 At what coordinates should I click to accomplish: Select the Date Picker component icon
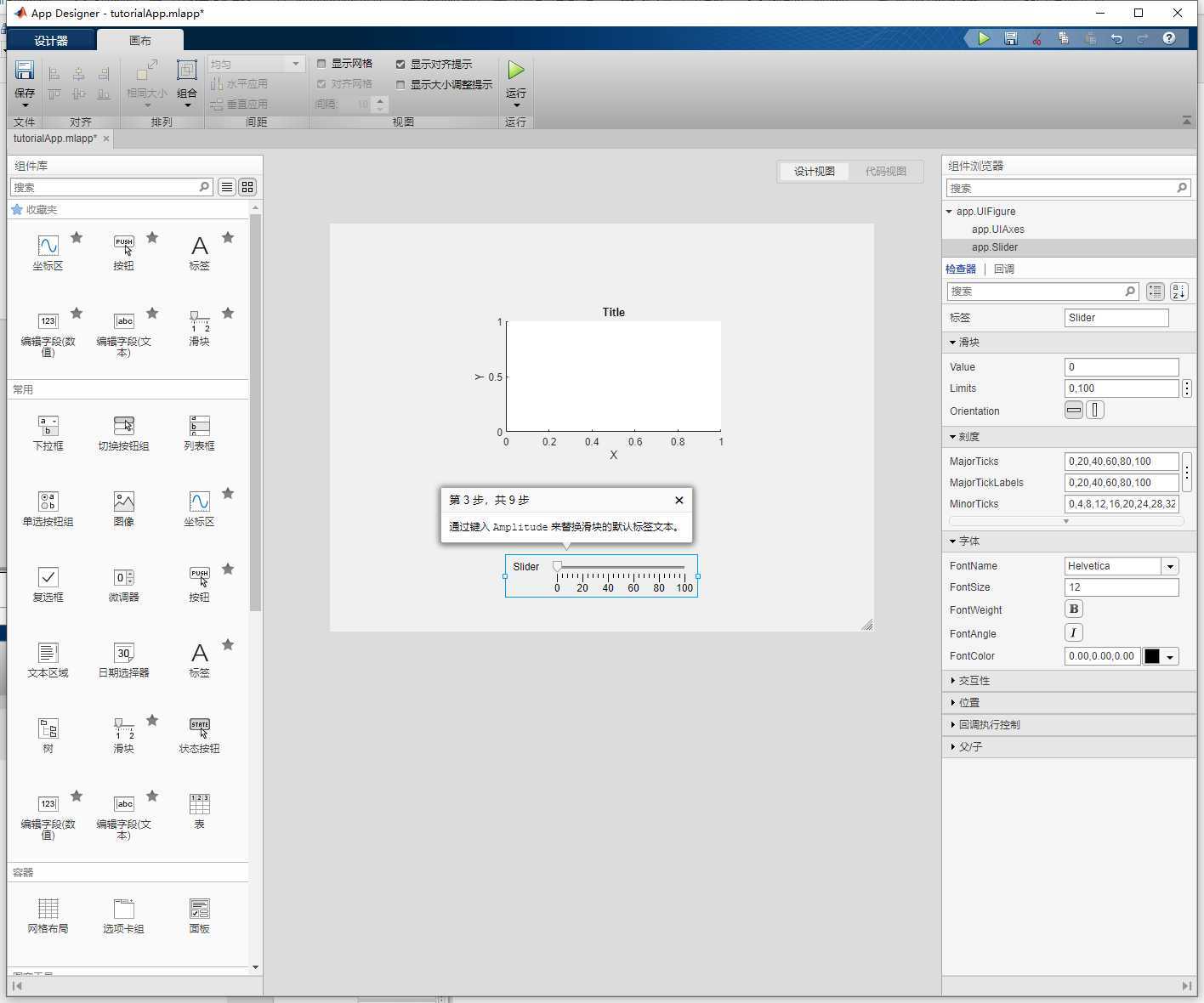tap(124, 654)
